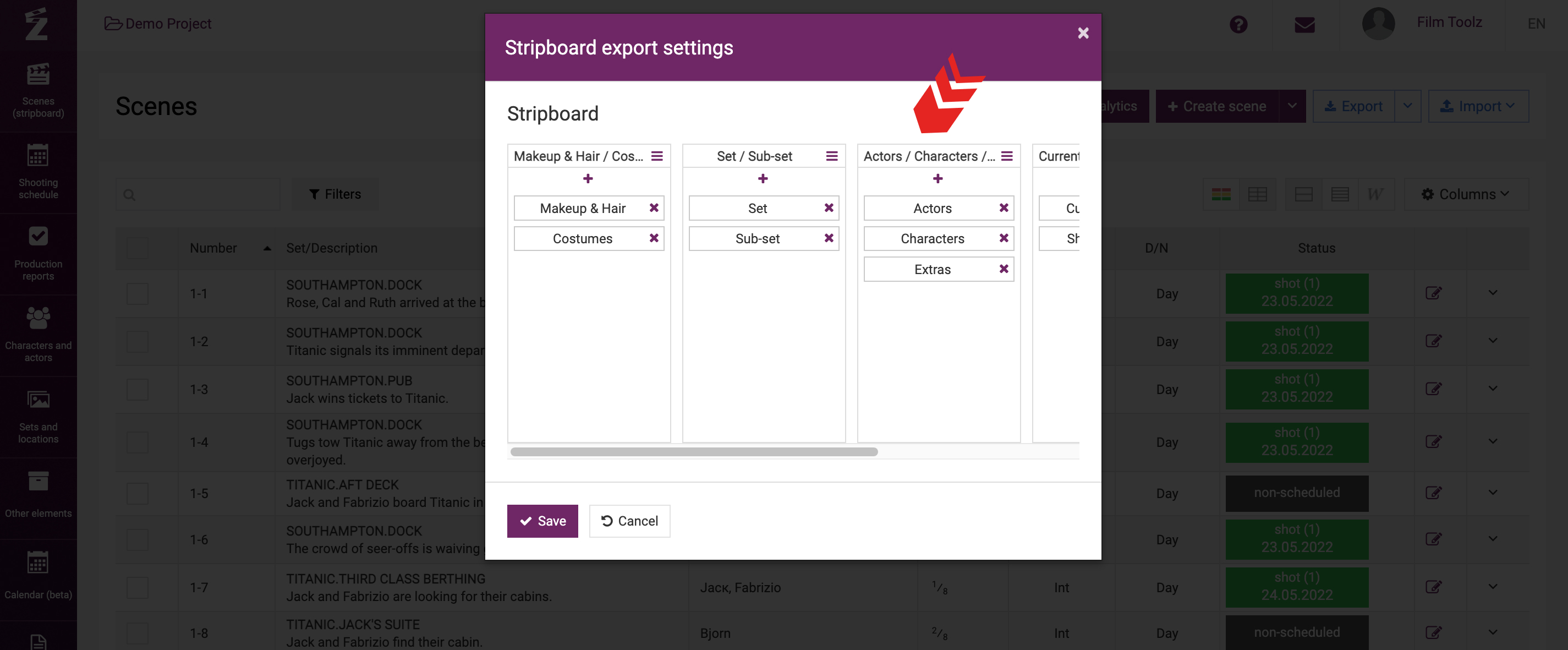Add item to Makeup & Hair column
This screenshot has width=1568, height=650.
(x=588, y=178)
